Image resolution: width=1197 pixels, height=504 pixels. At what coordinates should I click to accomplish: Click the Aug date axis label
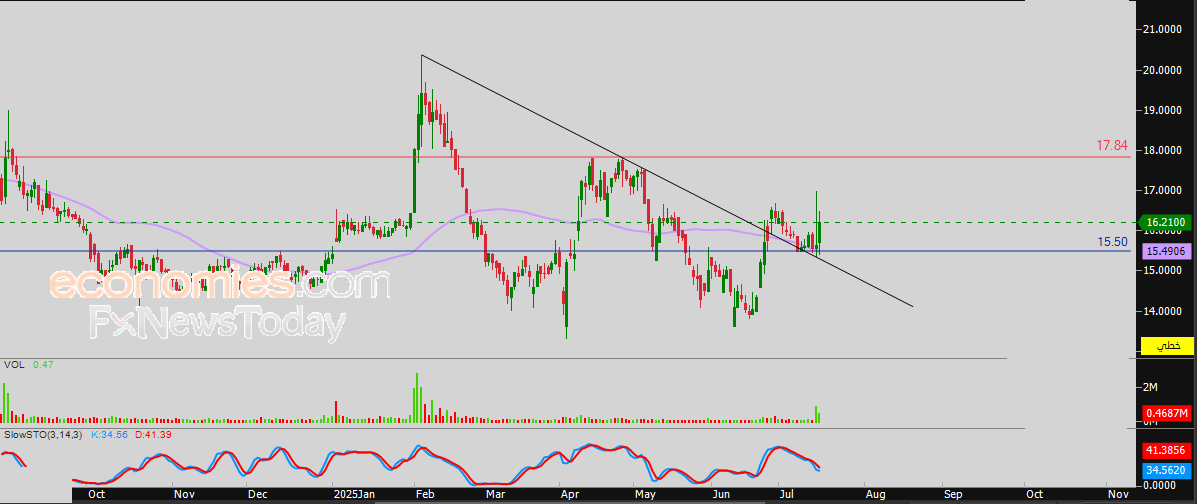pyautogui.click(x=875, y=494)
